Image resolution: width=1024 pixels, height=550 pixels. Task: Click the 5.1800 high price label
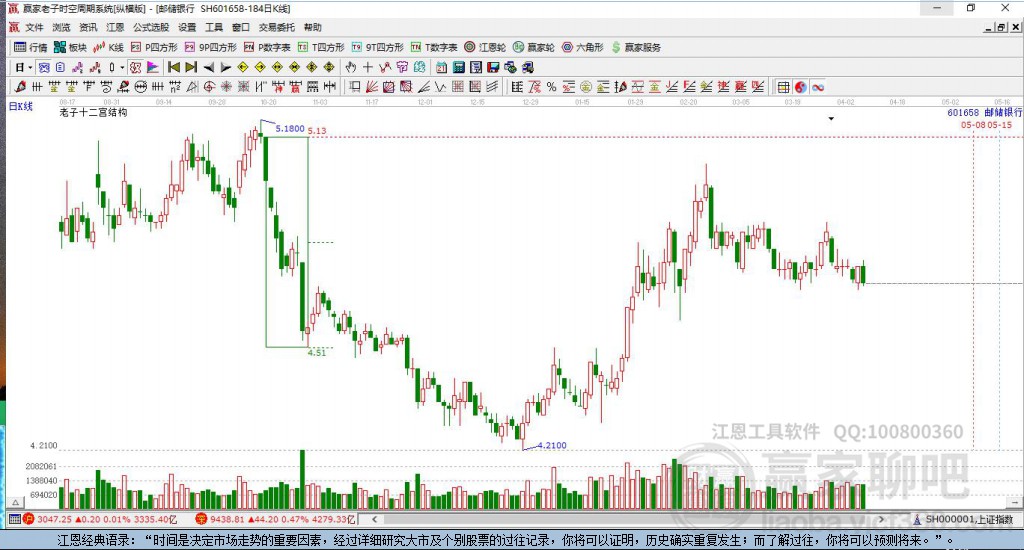290,129
